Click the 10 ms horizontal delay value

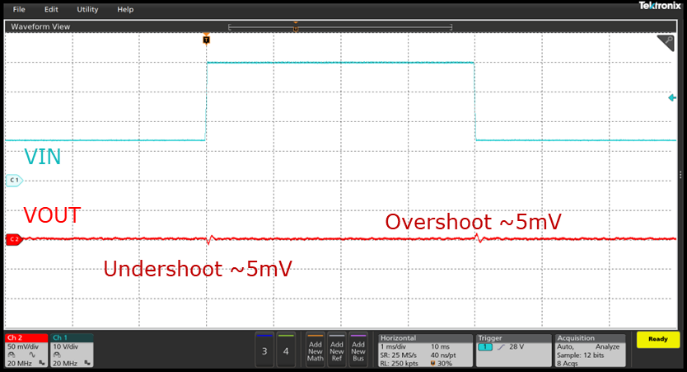[440, 347]
